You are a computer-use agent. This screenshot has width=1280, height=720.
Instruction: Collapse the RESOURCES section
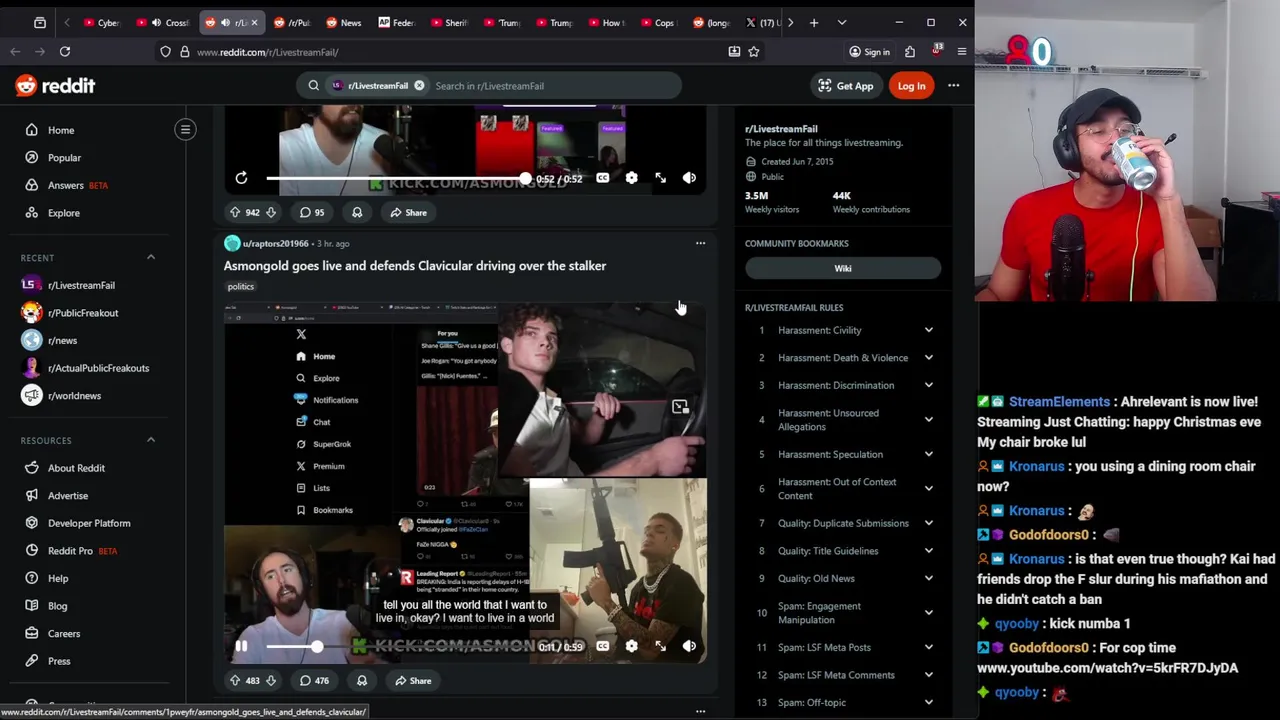coord(151,440)
